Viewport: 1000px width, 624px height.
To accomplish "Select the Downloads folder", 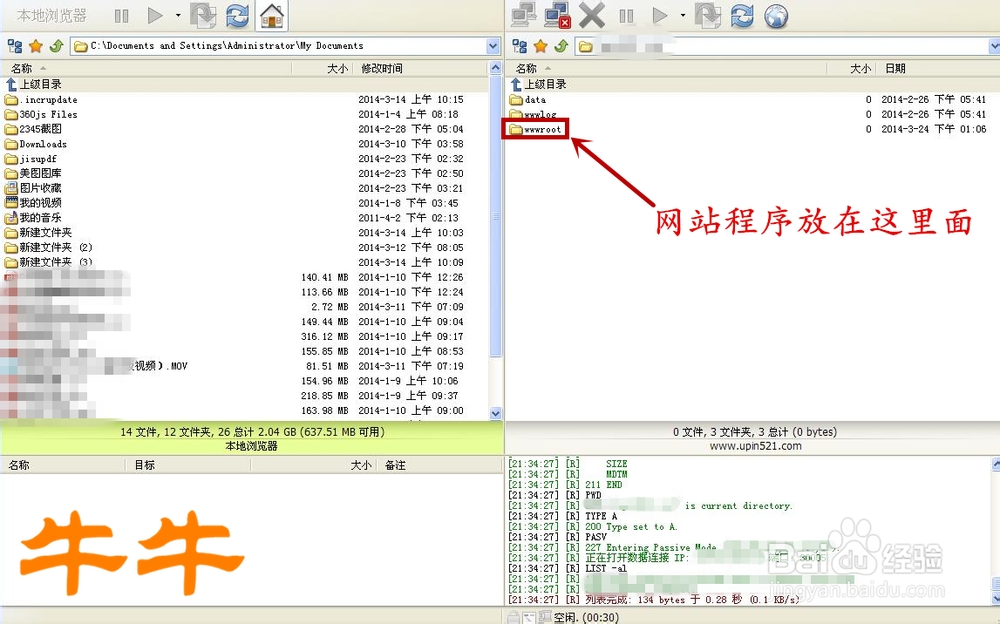I will [36, 144].
